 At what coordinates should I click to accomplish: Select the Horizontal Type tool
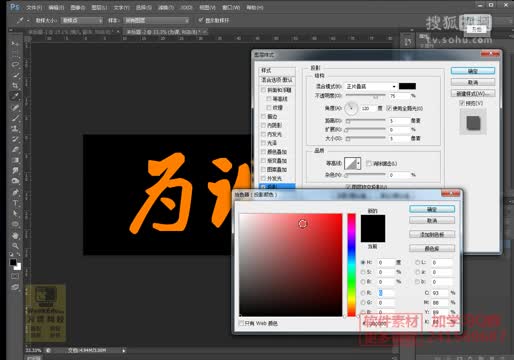[15, 203]
